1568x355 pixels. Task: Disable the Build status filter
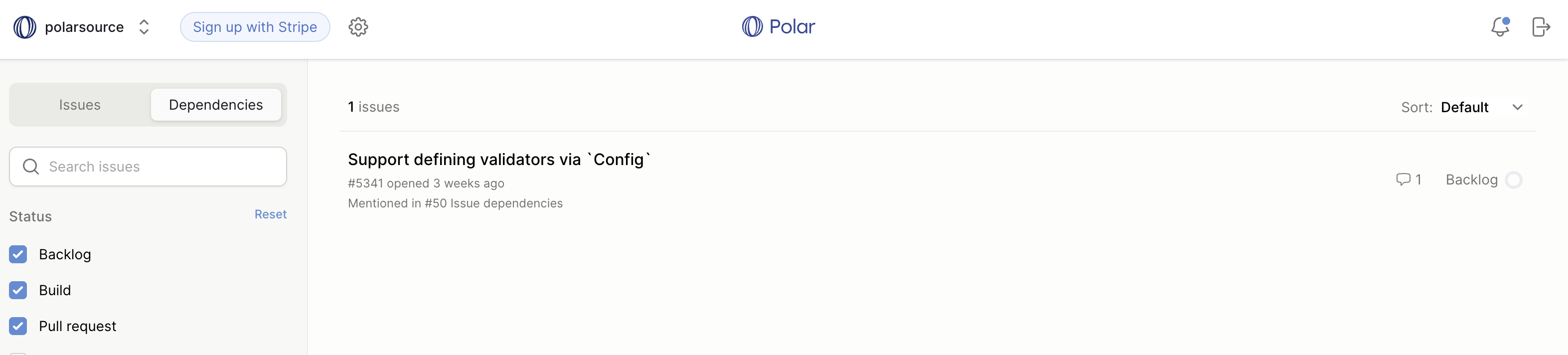point(17,290)
